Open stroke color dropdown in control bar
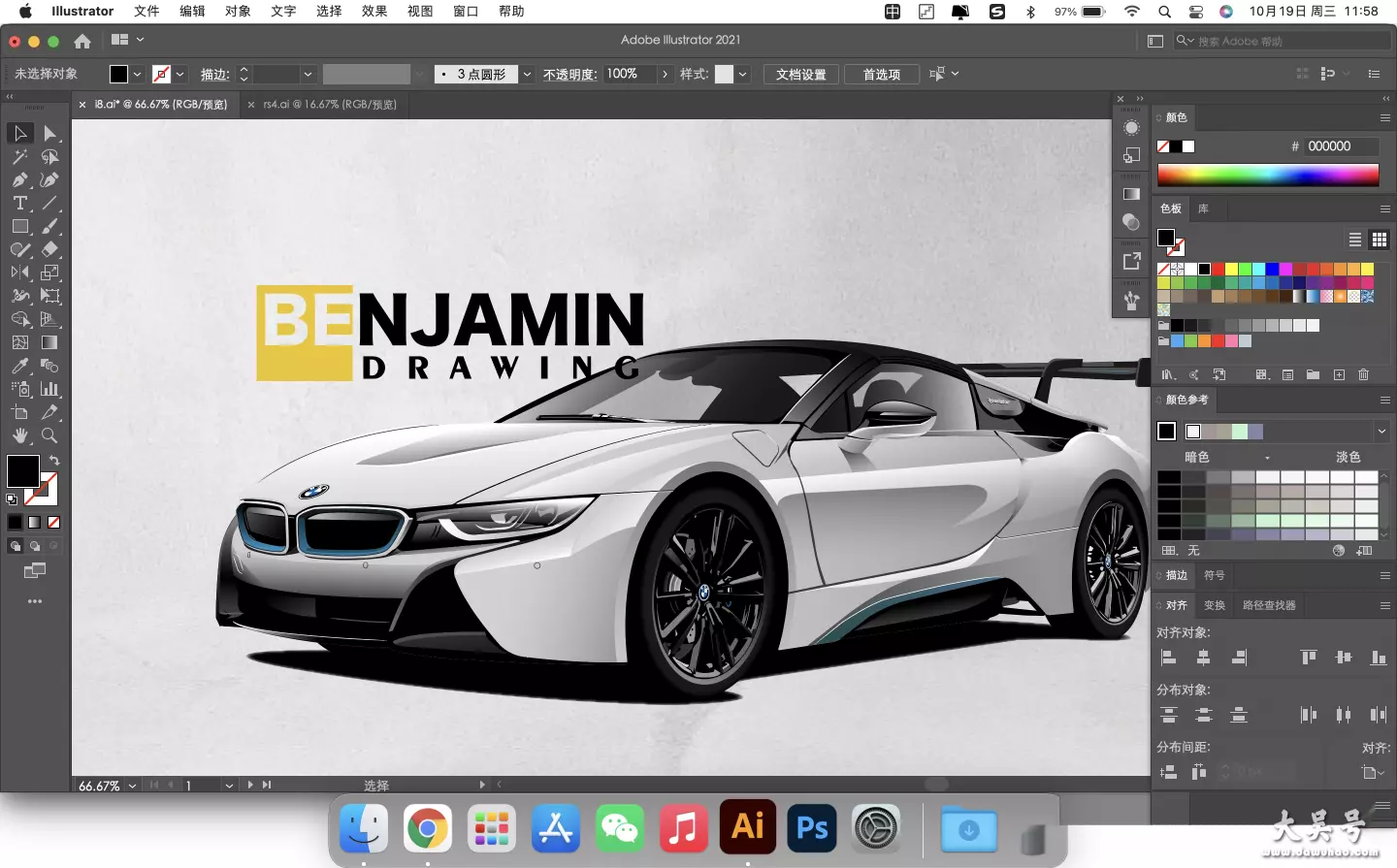Viewport: 1397px width, 868px height. click(x=179, y=75)
